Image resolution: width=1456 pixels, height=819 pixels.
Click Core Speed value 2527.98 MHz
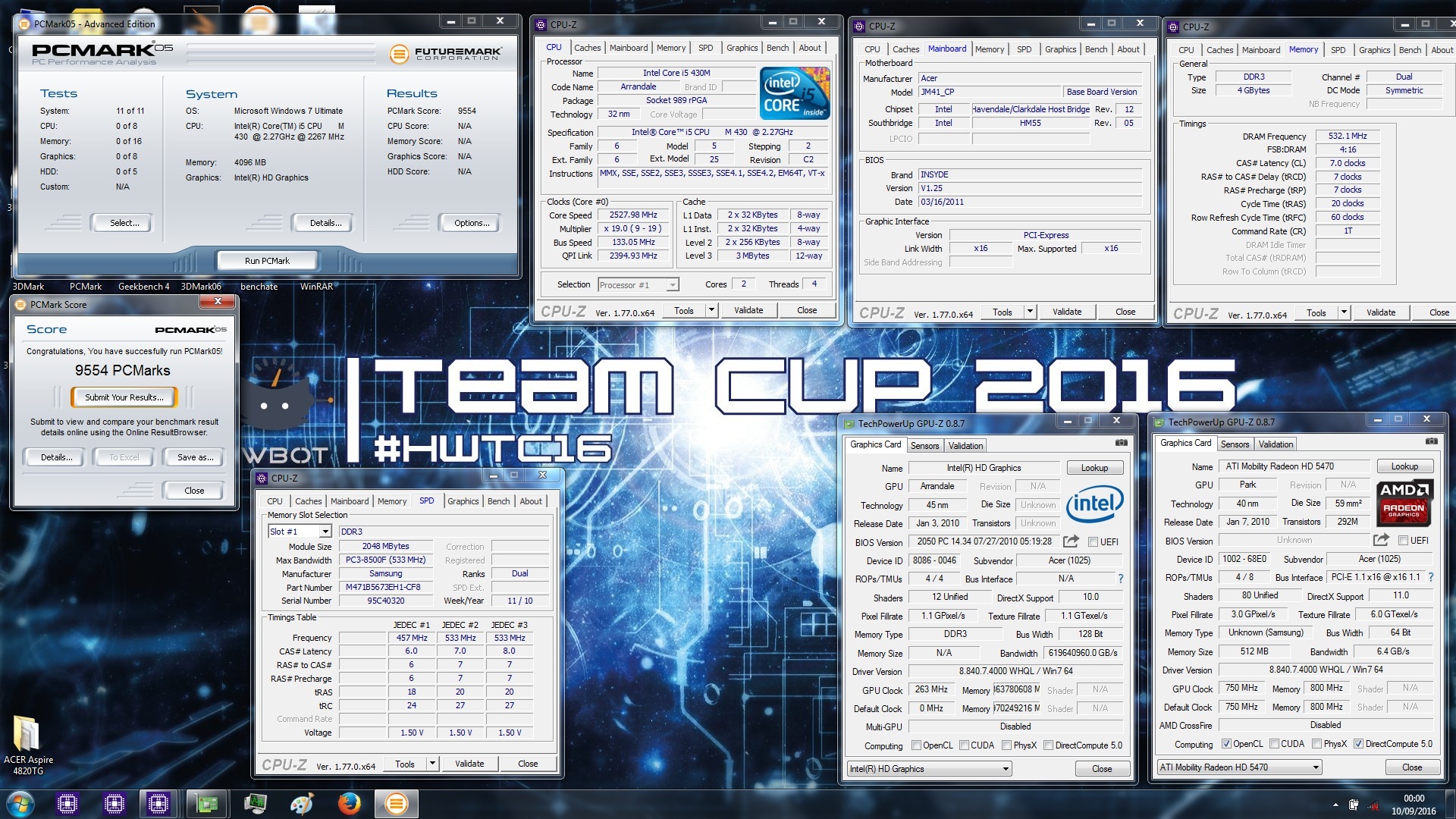pyautogui.click(x=634, y=215)
